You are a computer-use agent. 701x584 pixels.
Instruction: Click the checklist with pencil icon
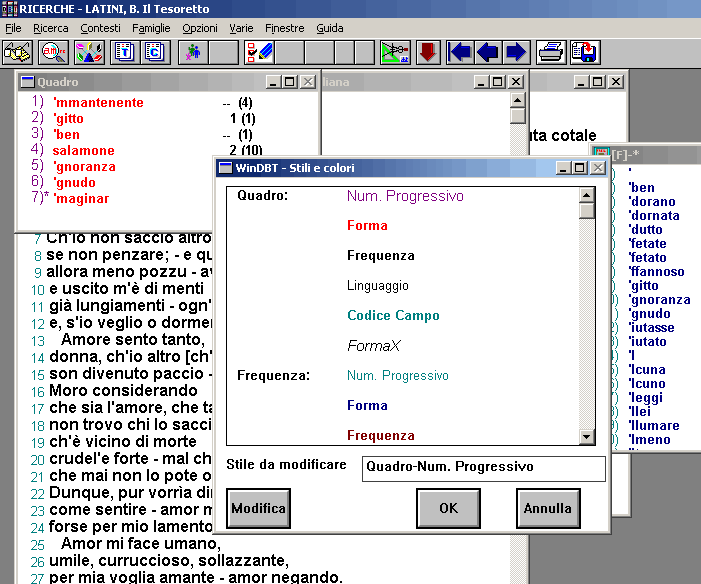click(x=260, y=52)
